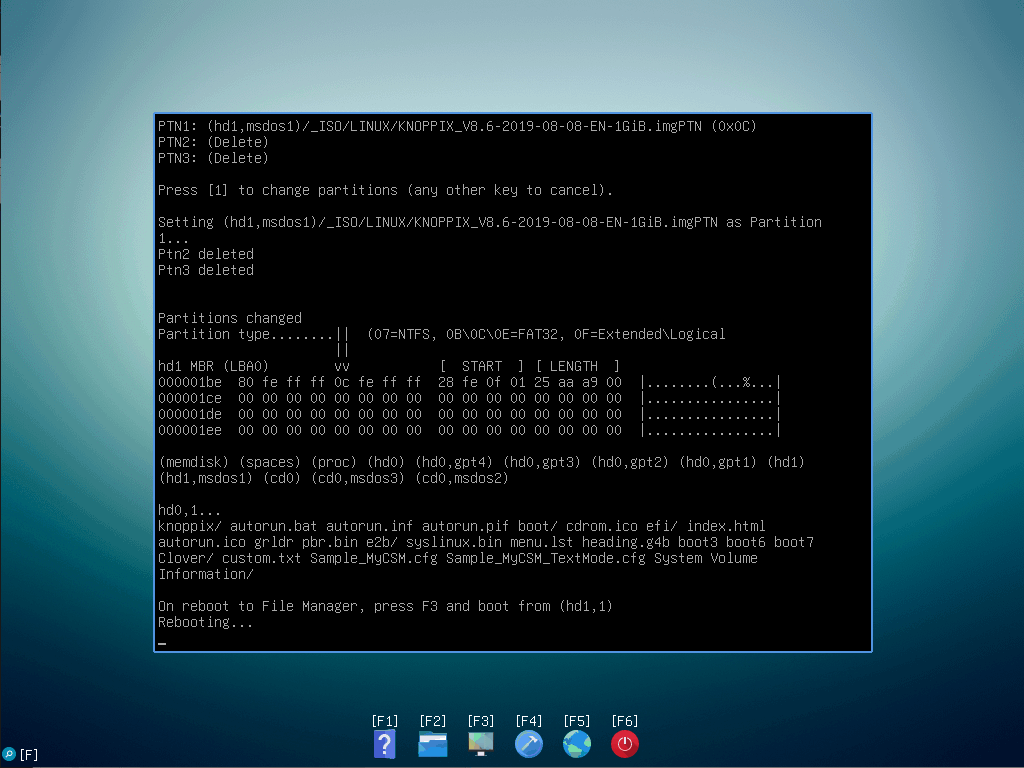This screenshot has width=1024, height=768.
Task: Select hex row offset '000001de'
Action: [x=190, y=414]
